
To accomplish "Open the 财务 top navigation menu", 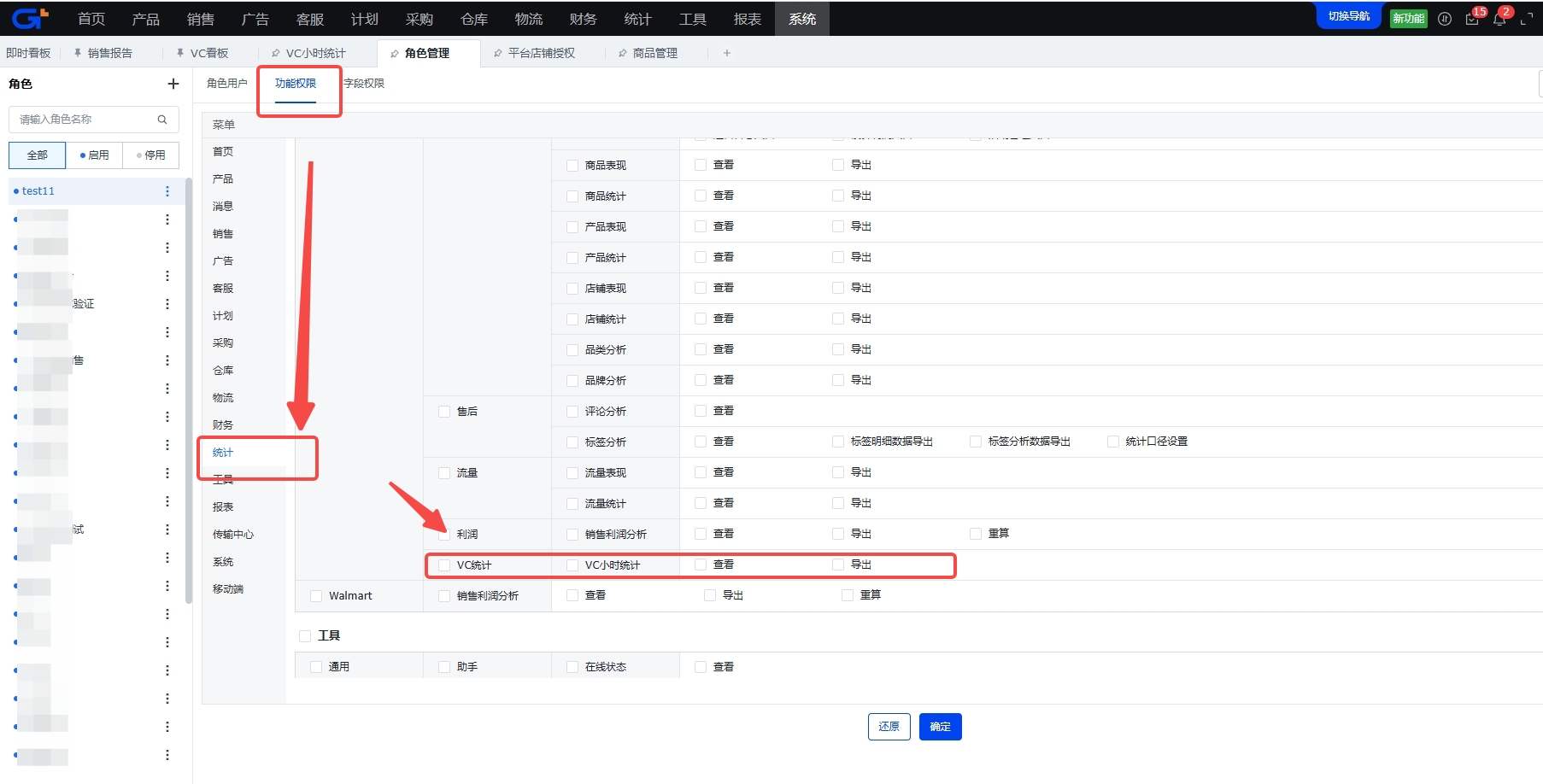I will (584, 19).
